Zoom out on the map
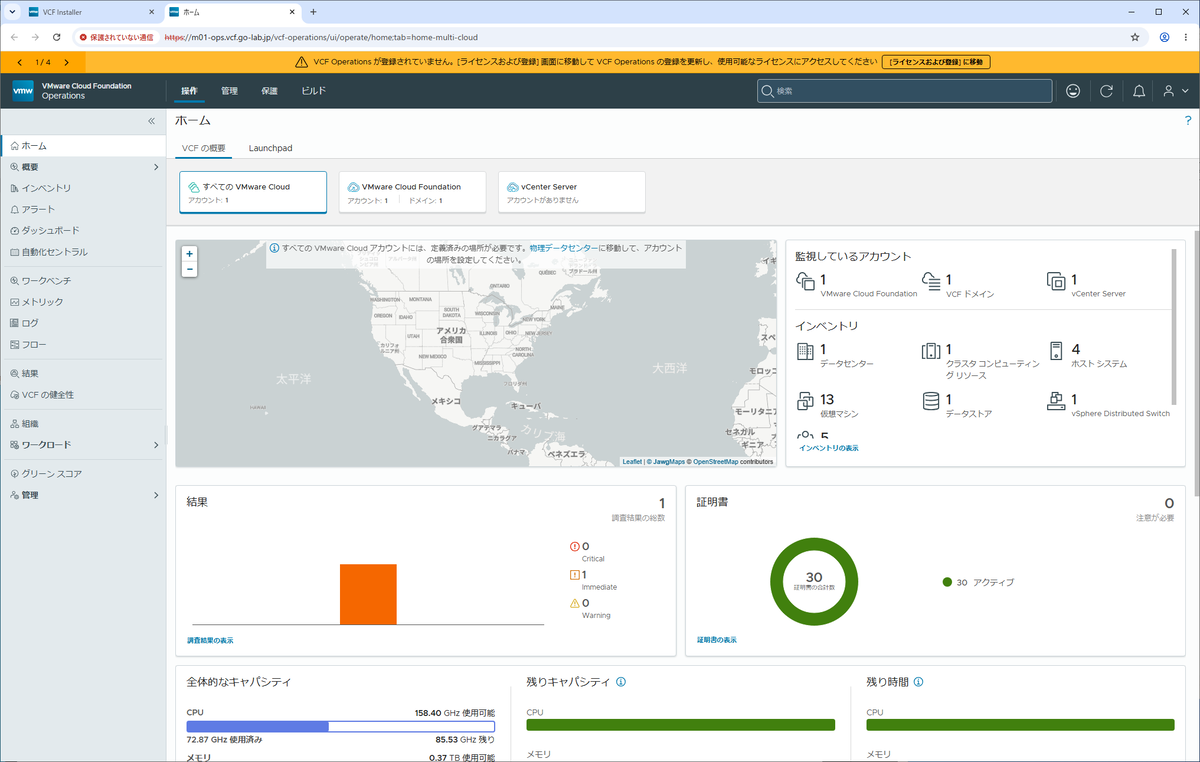 [x=190, y=269]
